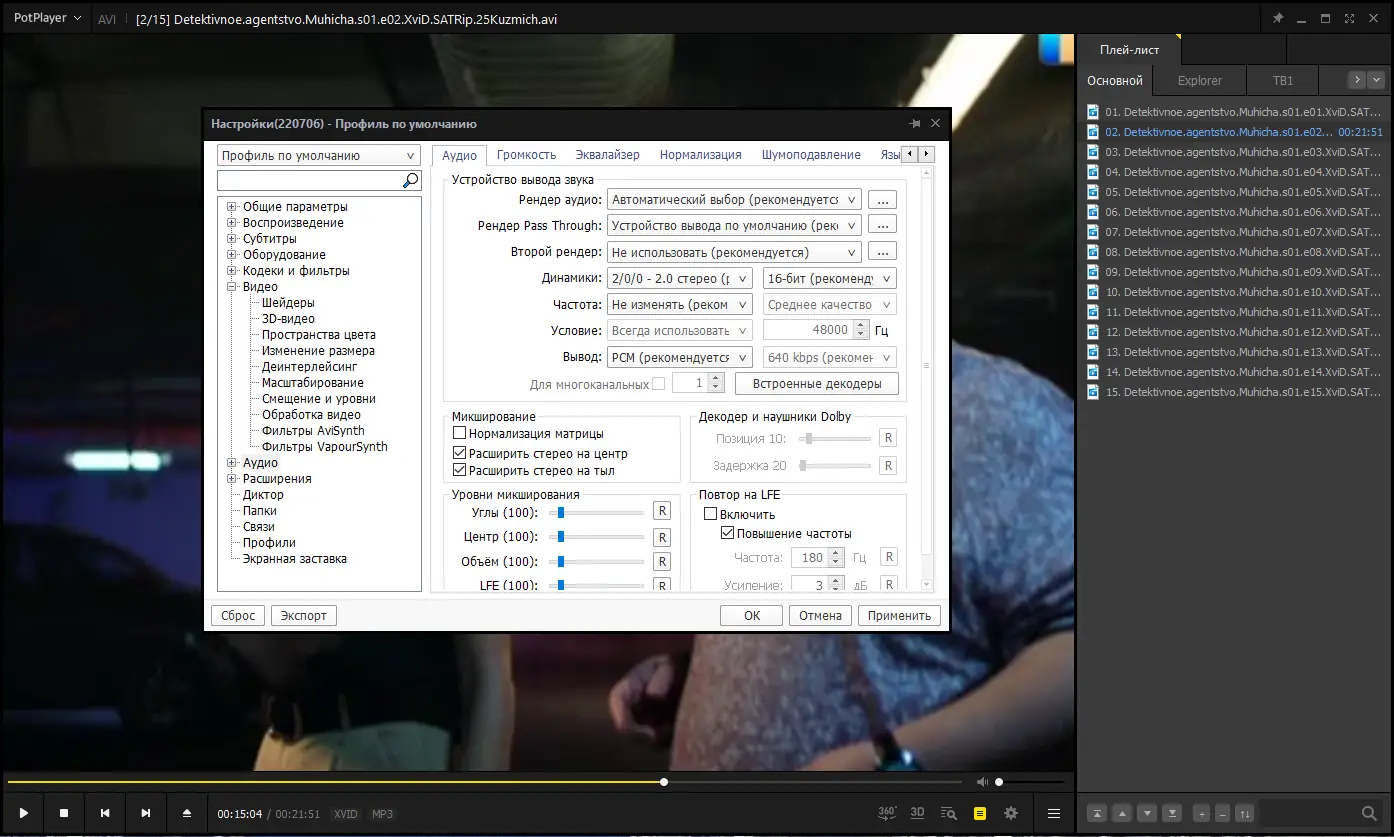Toggle the Включить checkbox under Повтор на LFE

coord(711,514)
